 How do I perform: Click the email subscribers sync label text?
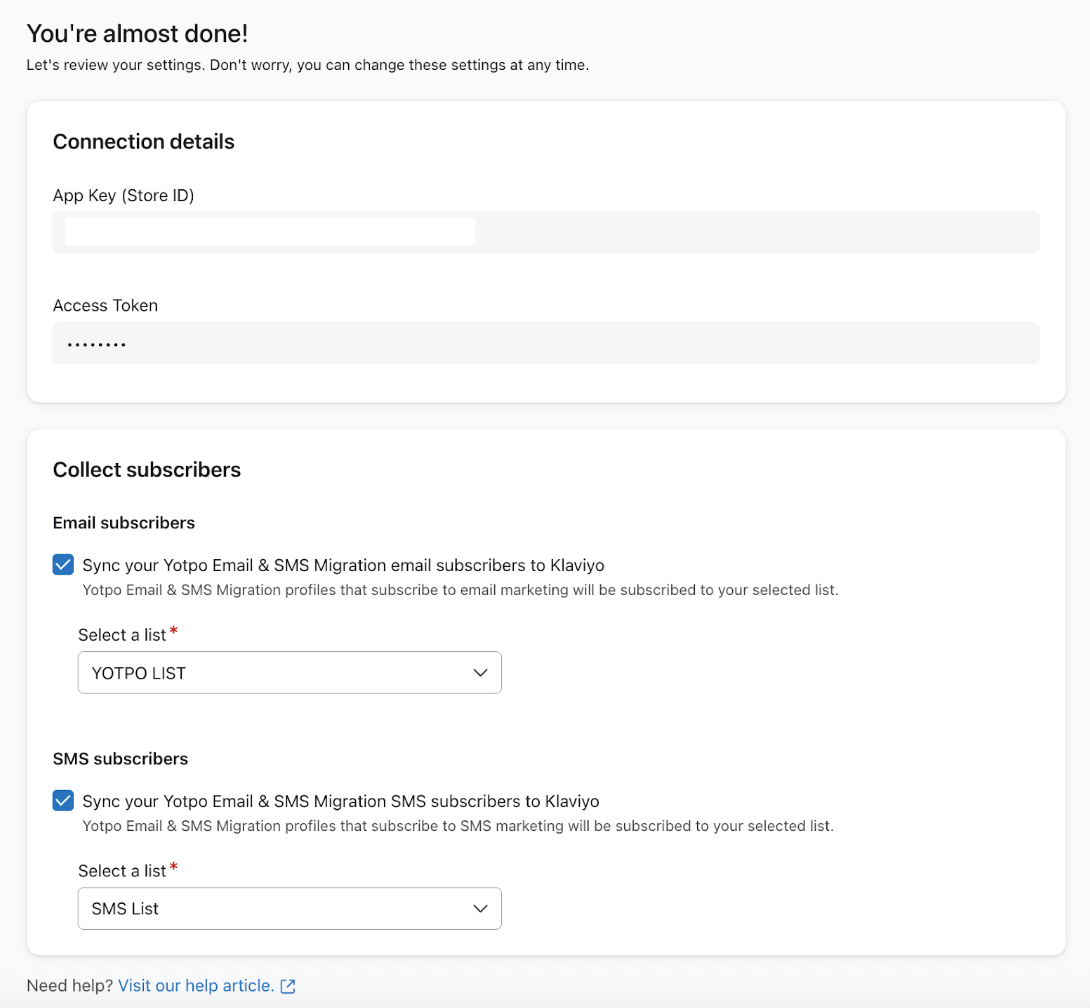click(x=343, y=566)
